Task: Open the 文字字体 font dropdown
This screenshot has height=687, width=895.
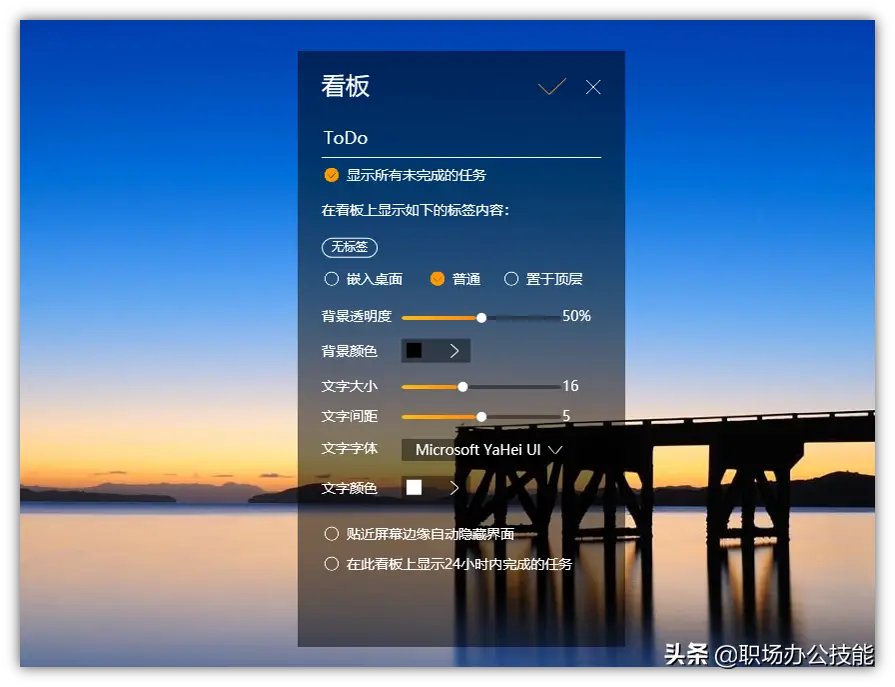Action: [556, 450]
